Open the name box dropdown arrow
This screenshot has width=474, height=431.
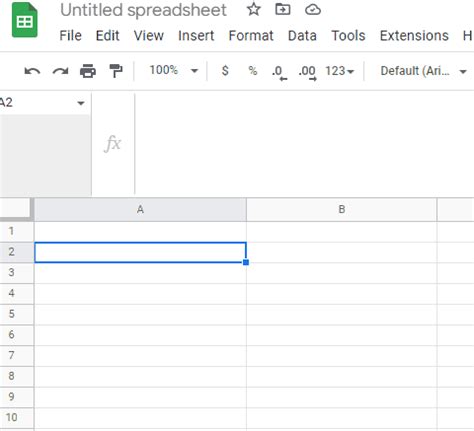pyautogui.click(x=81, y=103)
